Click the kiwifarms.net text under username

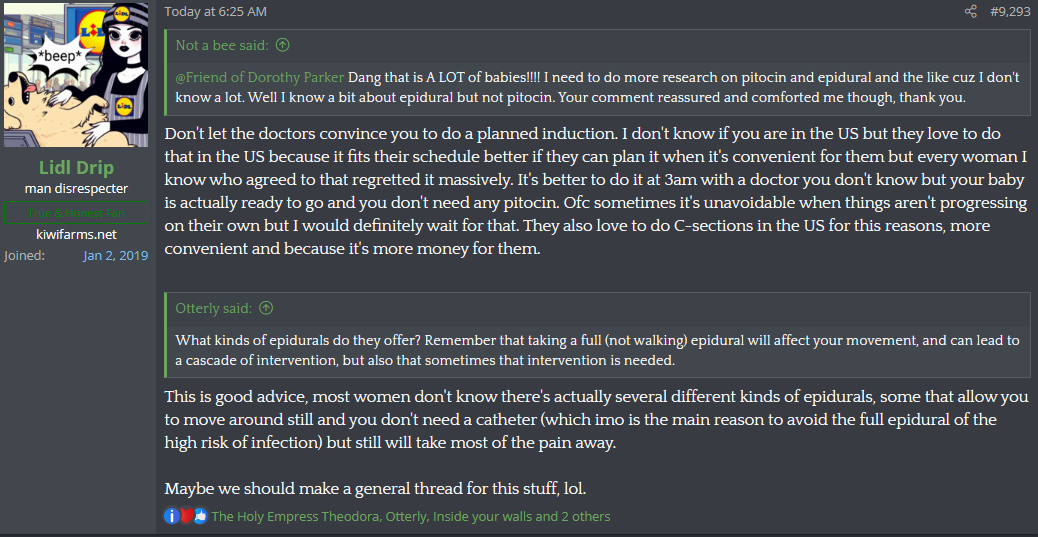75,234
